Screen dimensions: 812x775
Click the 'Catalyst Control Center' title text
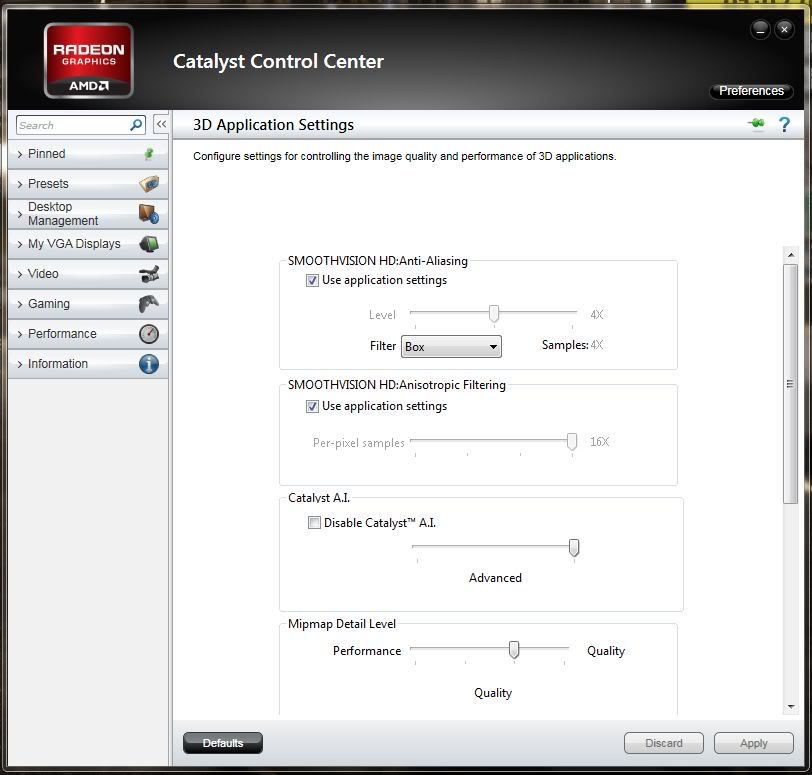278,62
